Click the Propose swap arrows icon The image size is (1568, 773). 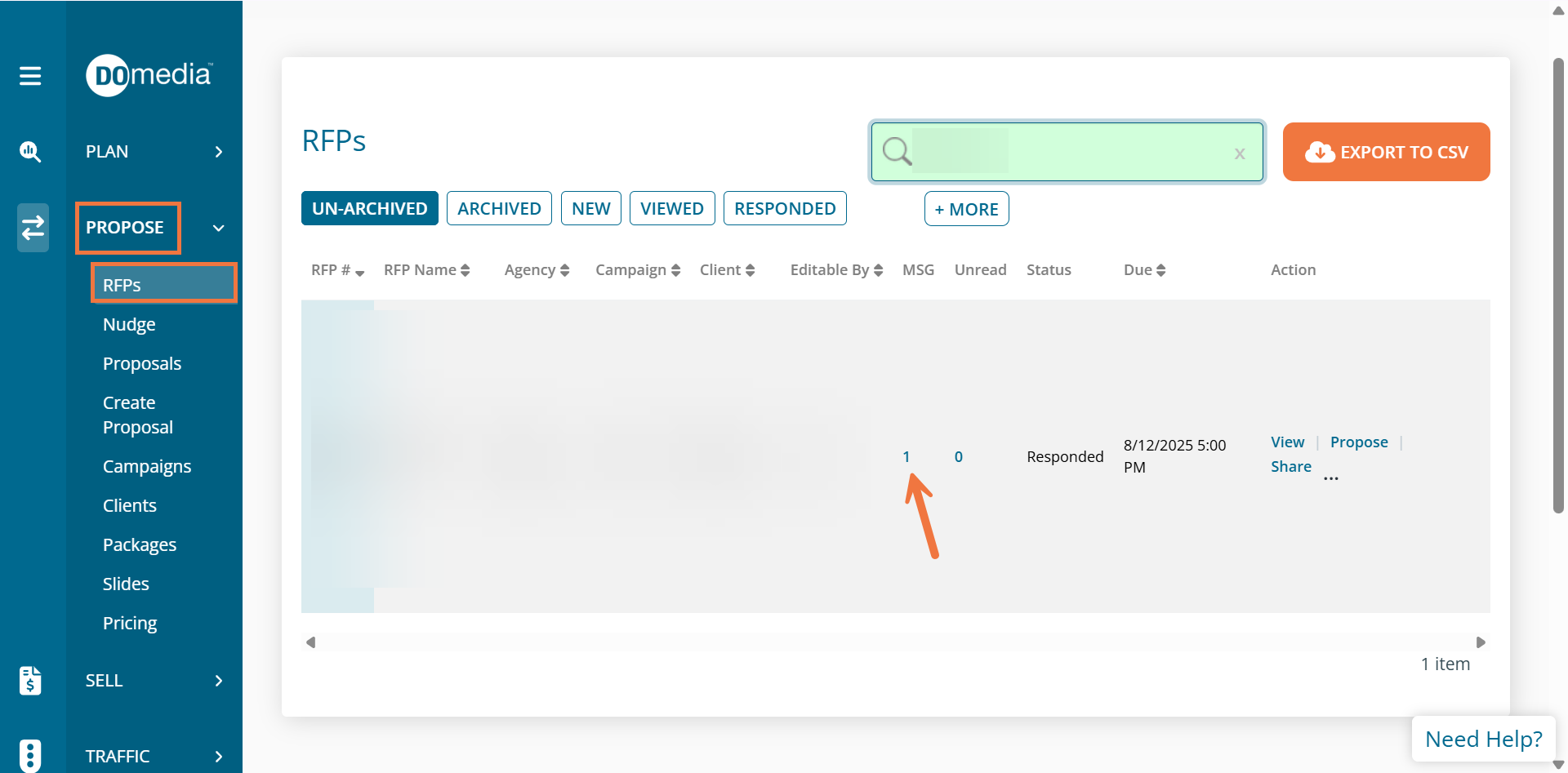(x=33, y=228)
